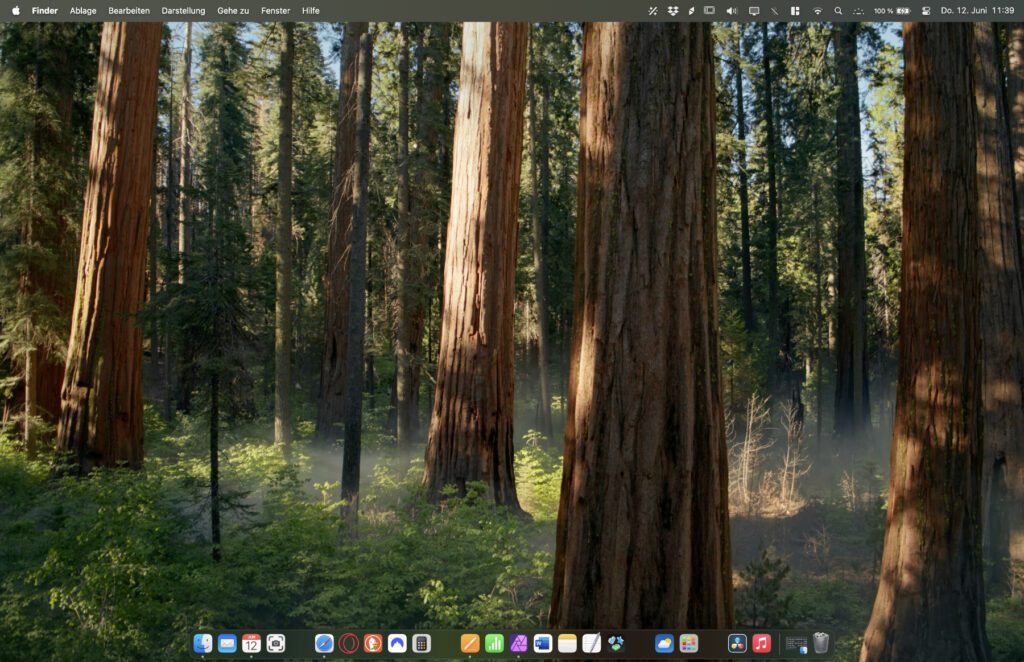The image size is (1024, 662).
Task: Toggle Wi-Fi from the menu bar
Action: point(816,11)
